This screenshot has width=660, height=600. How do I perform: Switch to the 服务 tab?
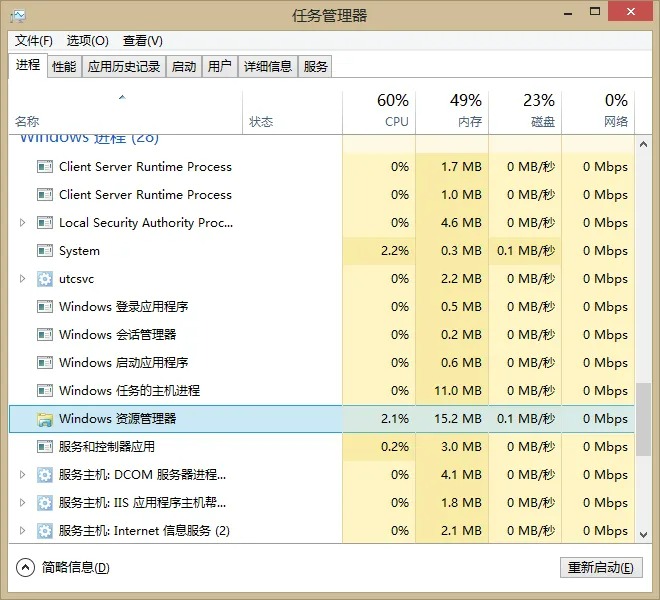click(x=315, y=67)
